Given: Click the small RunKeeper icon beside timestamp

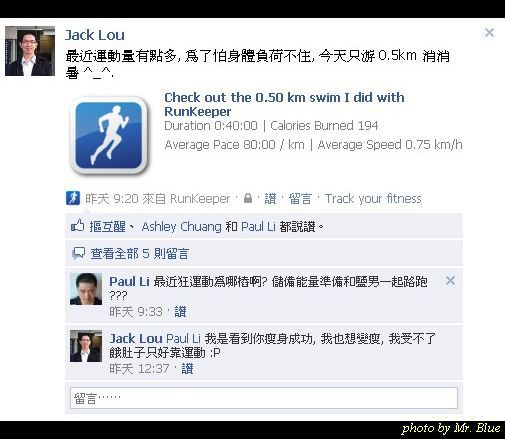Looking at the screenshot, I should coord(73,198).
